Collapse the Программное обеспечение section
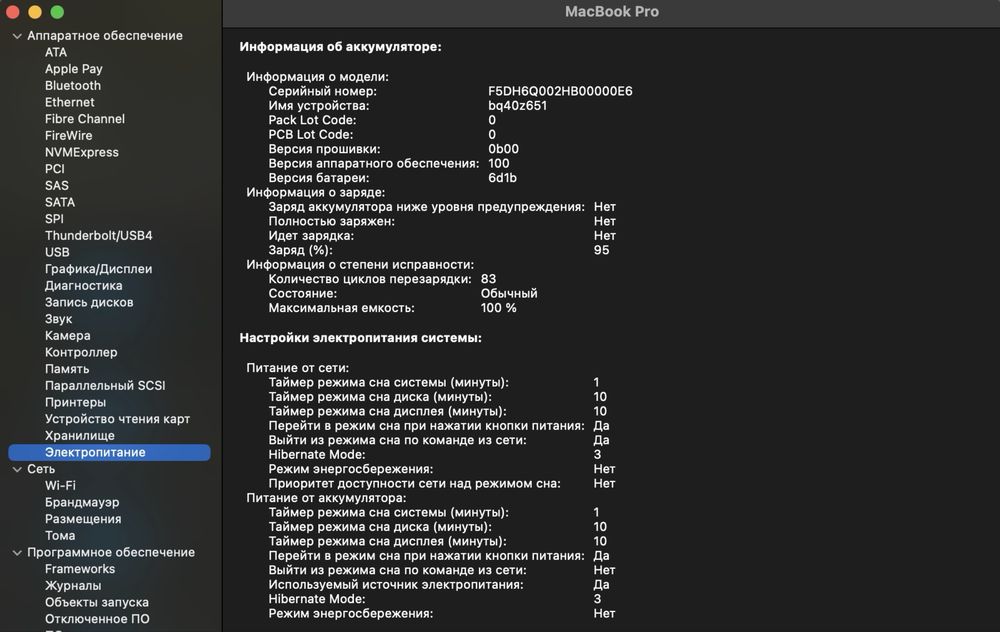Screen dimensions: 1000x632 (x=17, y=553)
